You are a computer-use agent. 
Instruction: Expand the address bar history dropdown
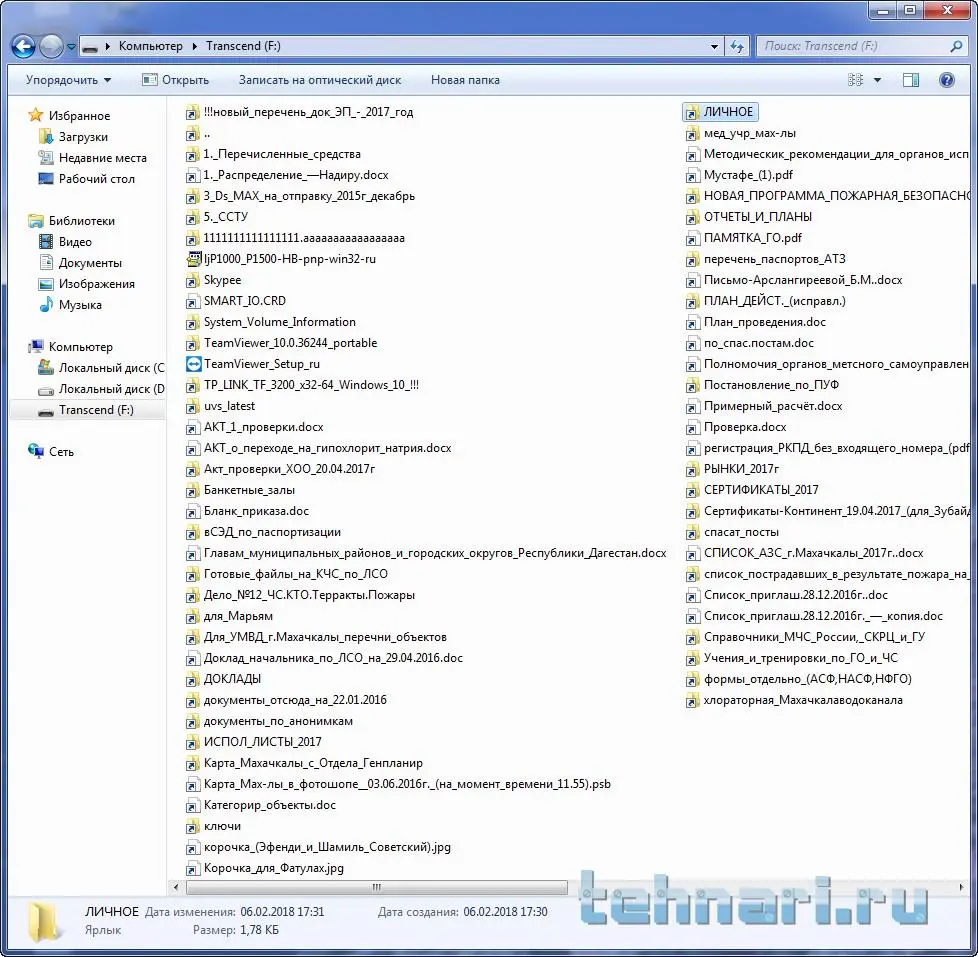(714, 46)
